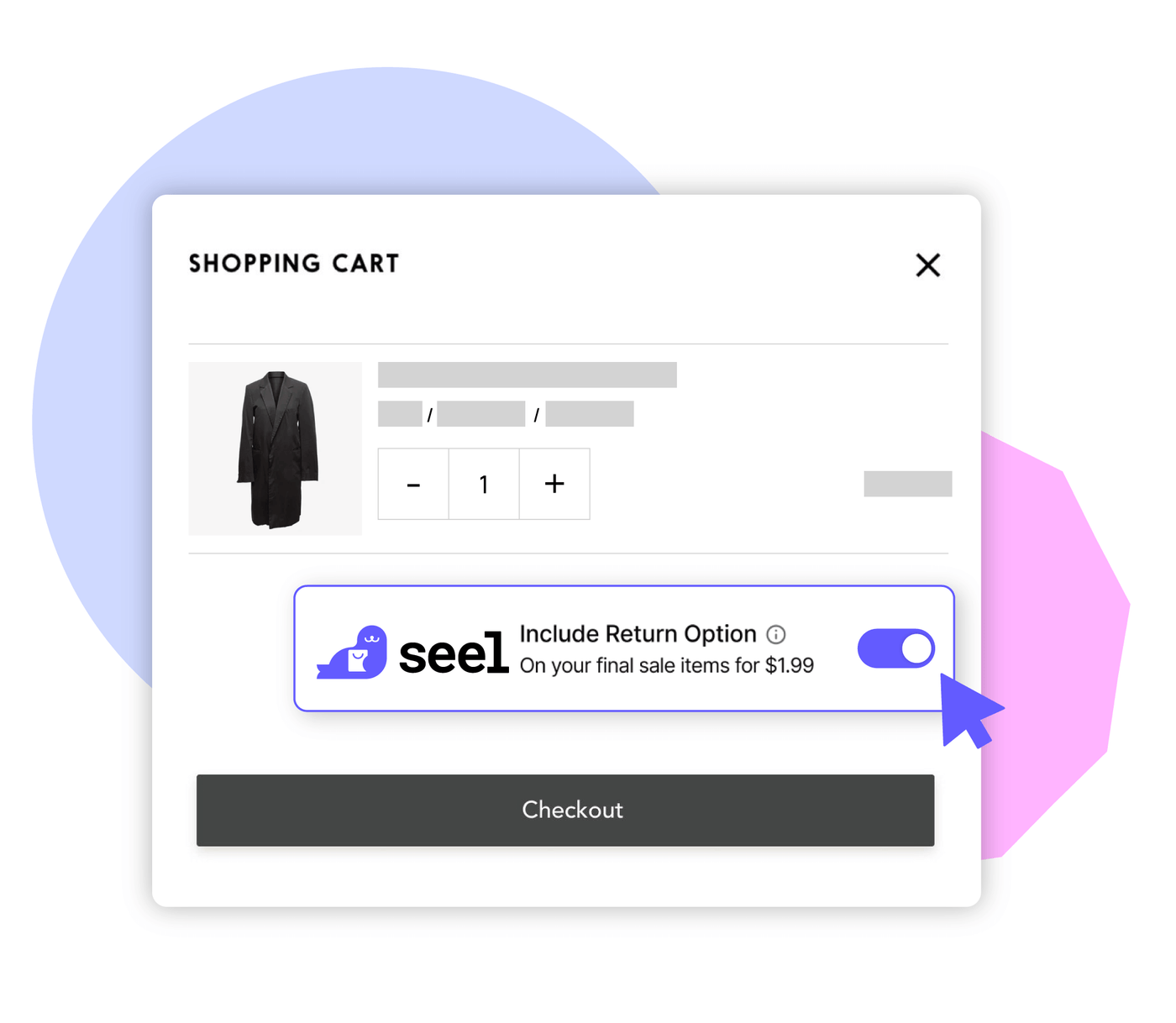The width and height of the screenshot is (1176, 1023).
Task: Click the gray price placeholder
Action: [908, 484]
